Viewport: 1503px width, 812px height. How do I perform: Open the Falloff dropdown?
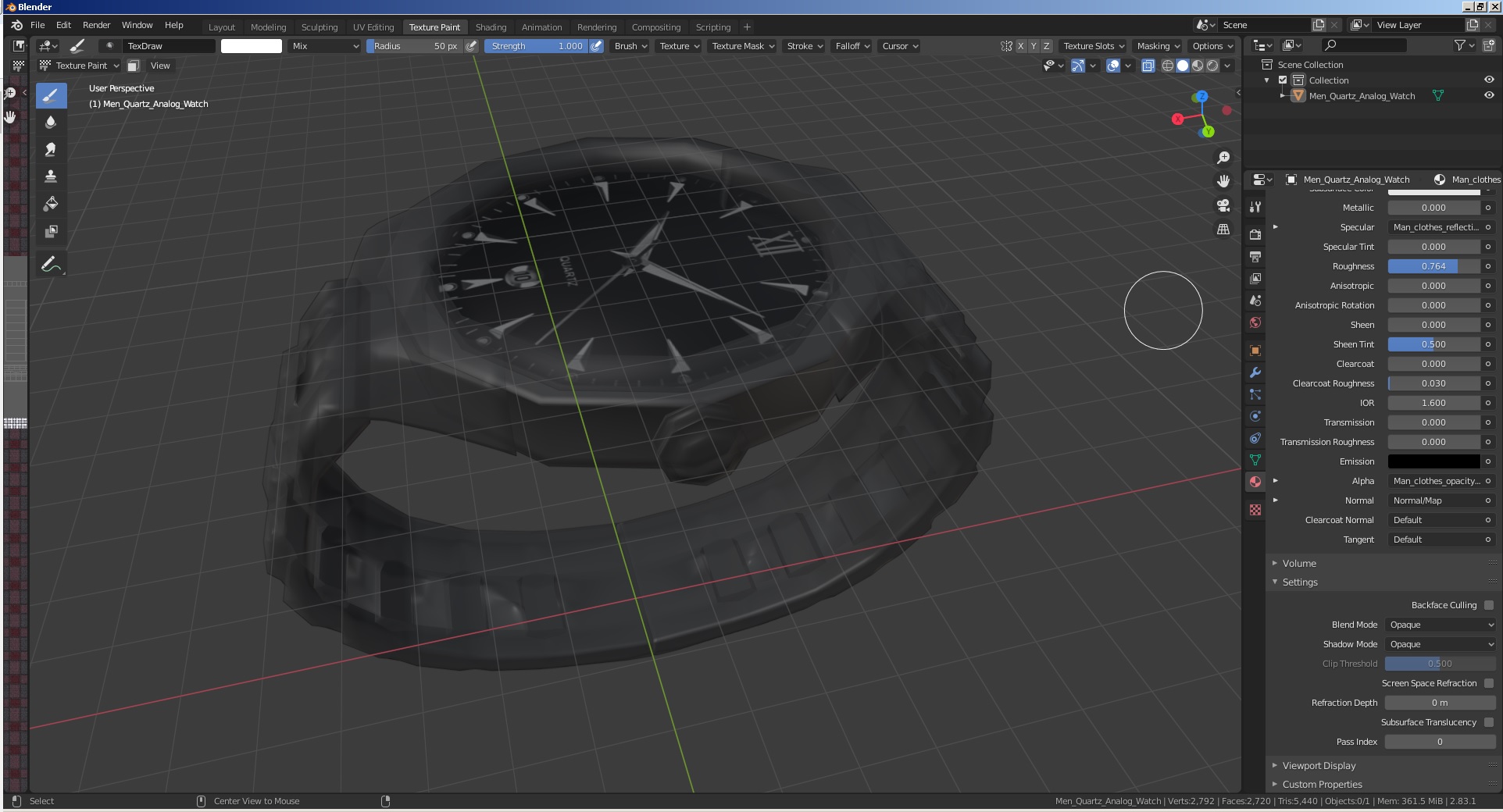[851, 46]
